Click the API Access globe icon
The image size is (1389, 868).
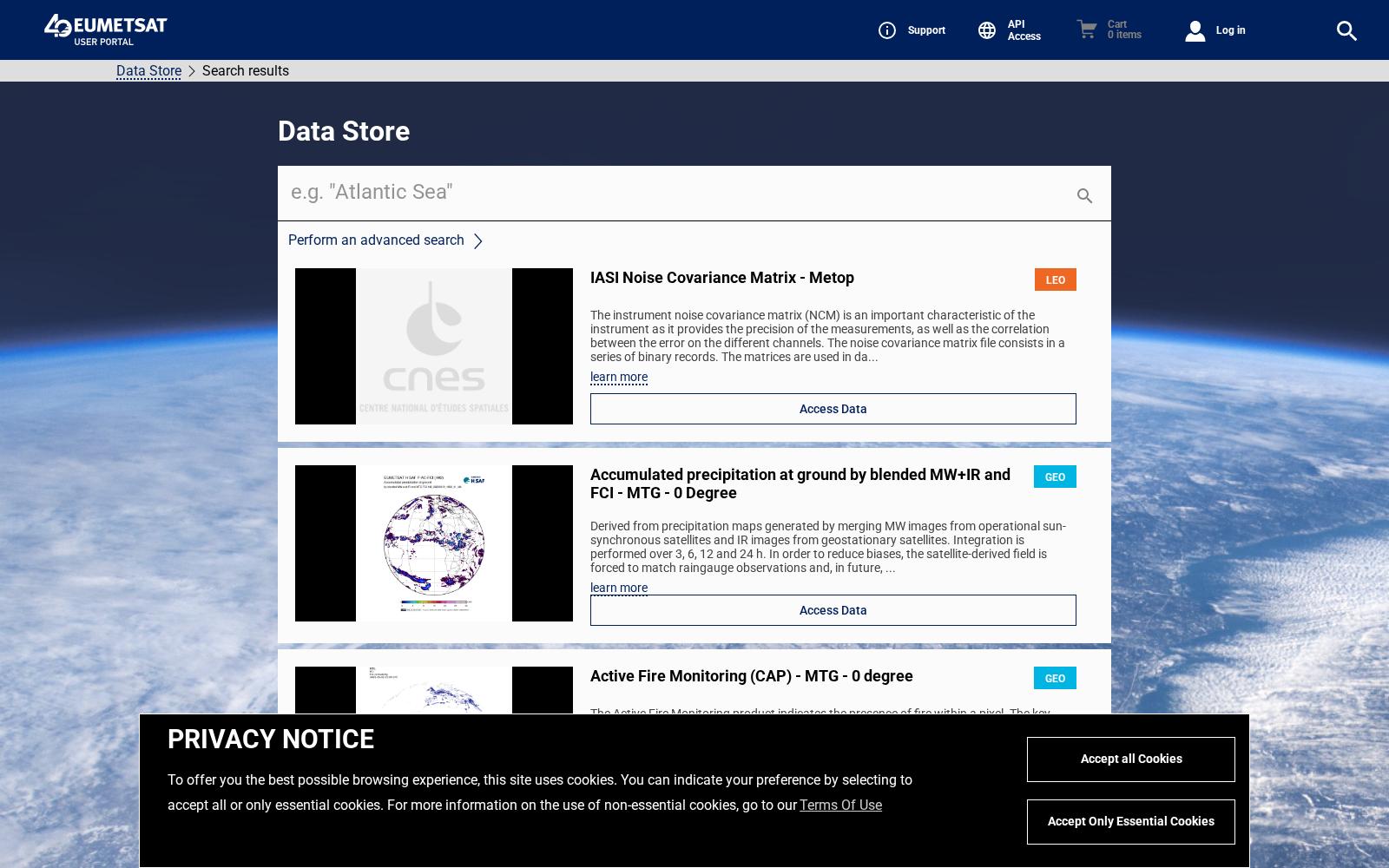(987, 30)
